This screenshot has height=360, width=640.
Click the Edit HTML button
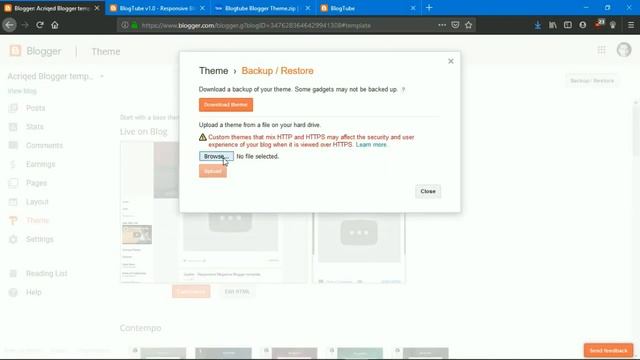(x=237, y=291)
